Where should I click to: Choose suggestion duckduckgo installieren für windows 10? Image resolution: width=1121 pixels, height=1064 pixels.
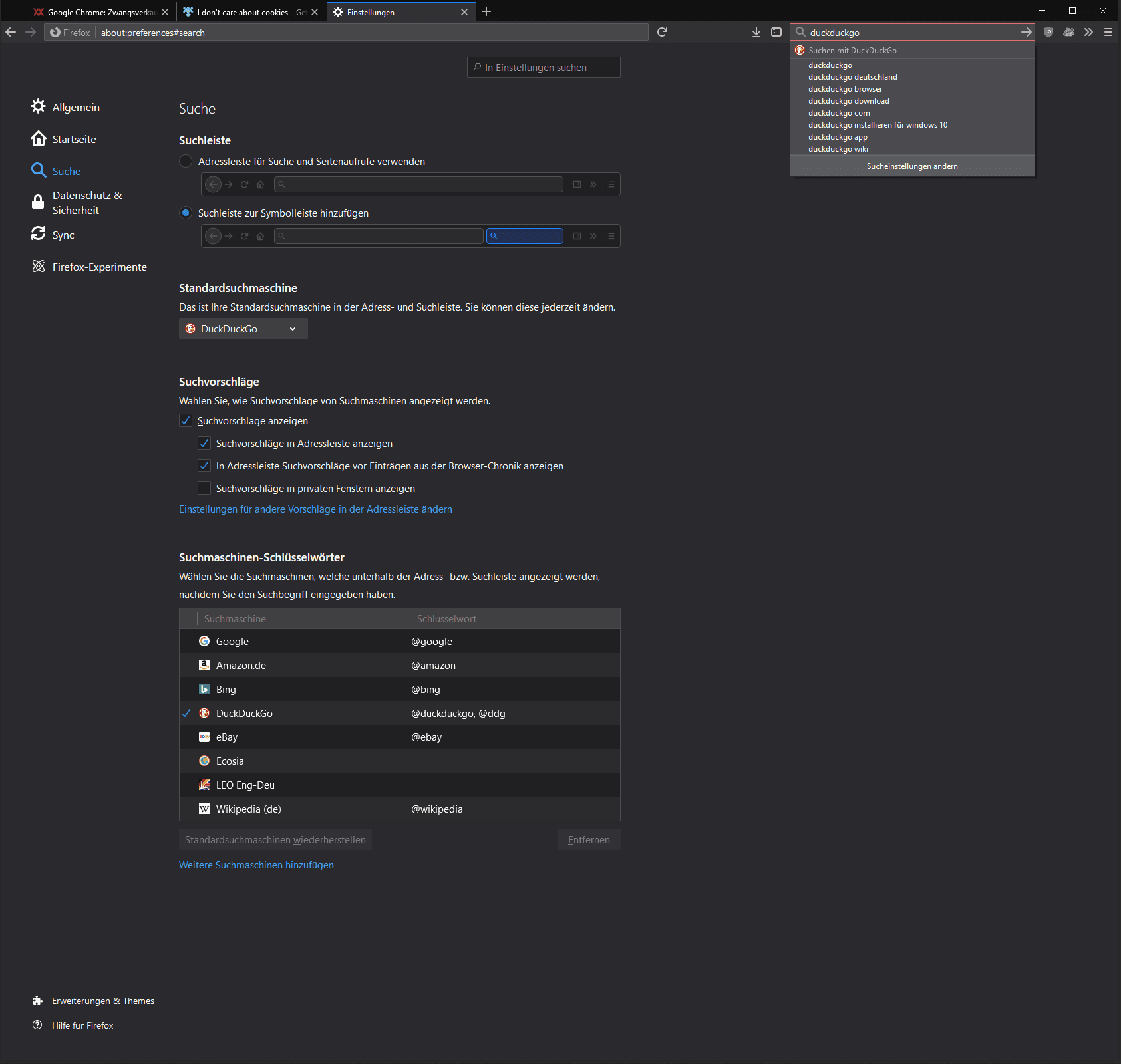coord(912,125)
